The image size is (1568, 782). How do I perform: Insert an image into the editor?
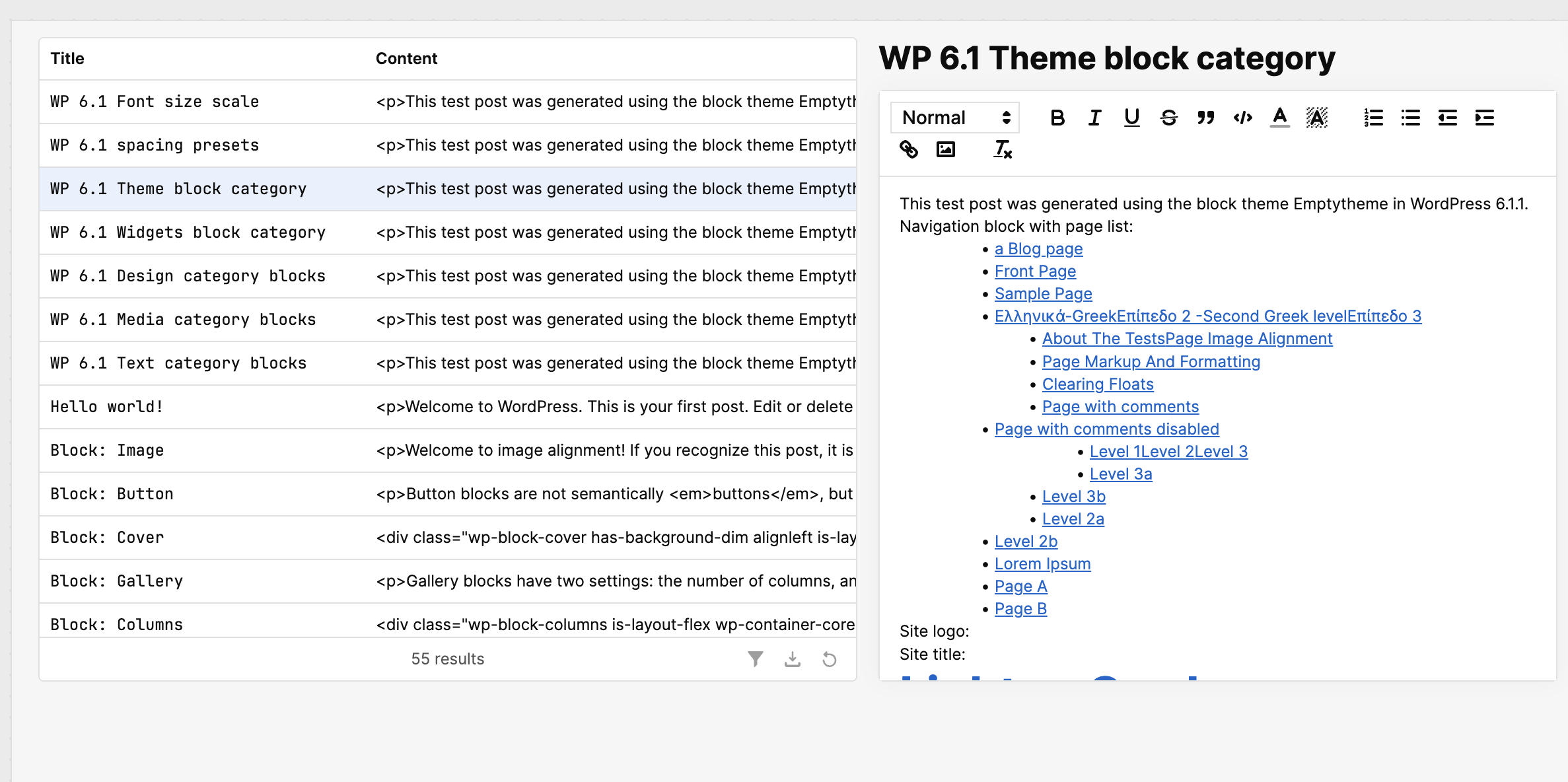[x=946, y=150]
